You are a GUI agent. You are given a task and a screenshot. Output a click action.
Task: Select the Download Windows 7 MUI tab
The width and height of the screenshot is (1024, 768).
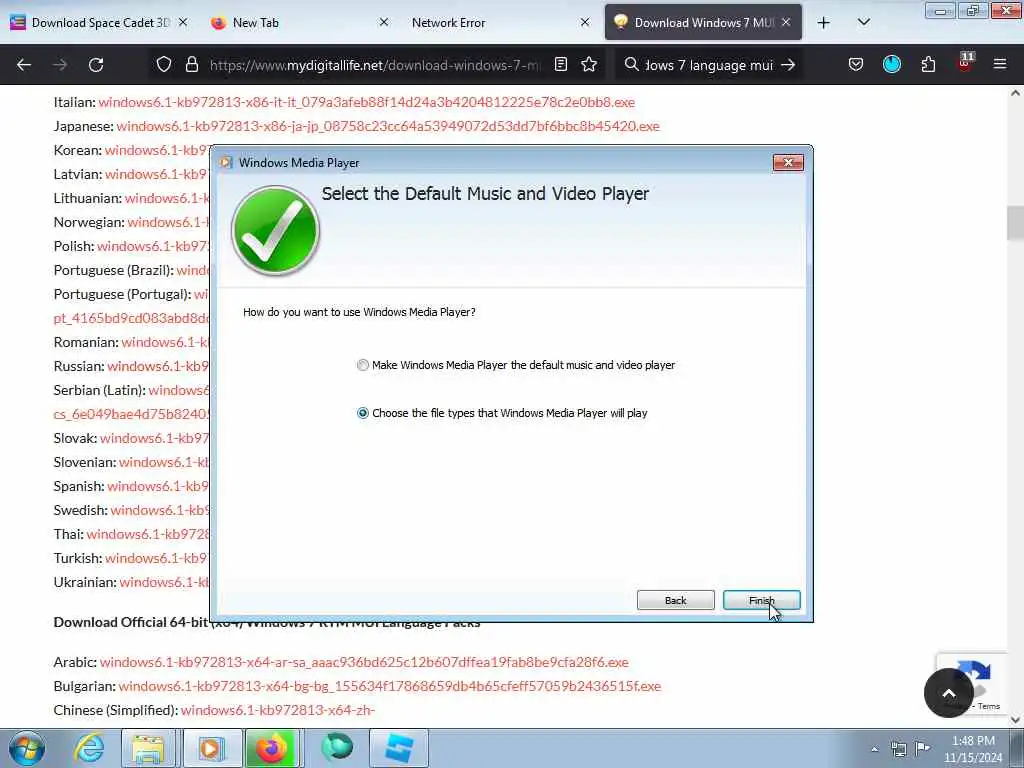click(703, 23)
